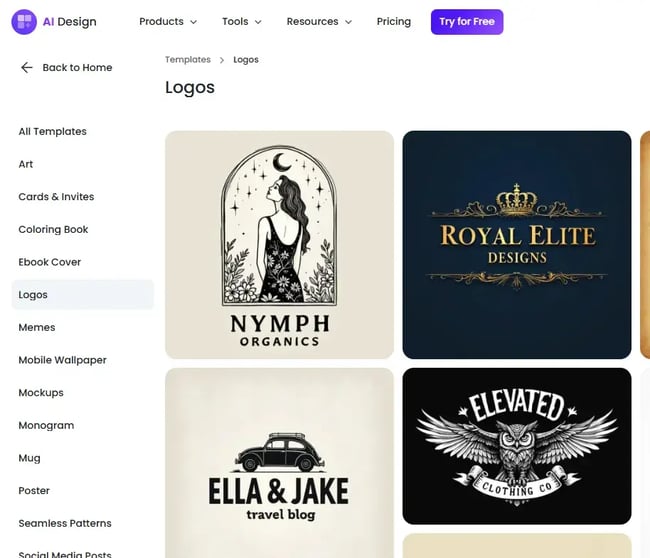
Task: Click the back arrow icon
Action: tap(27, 68)
